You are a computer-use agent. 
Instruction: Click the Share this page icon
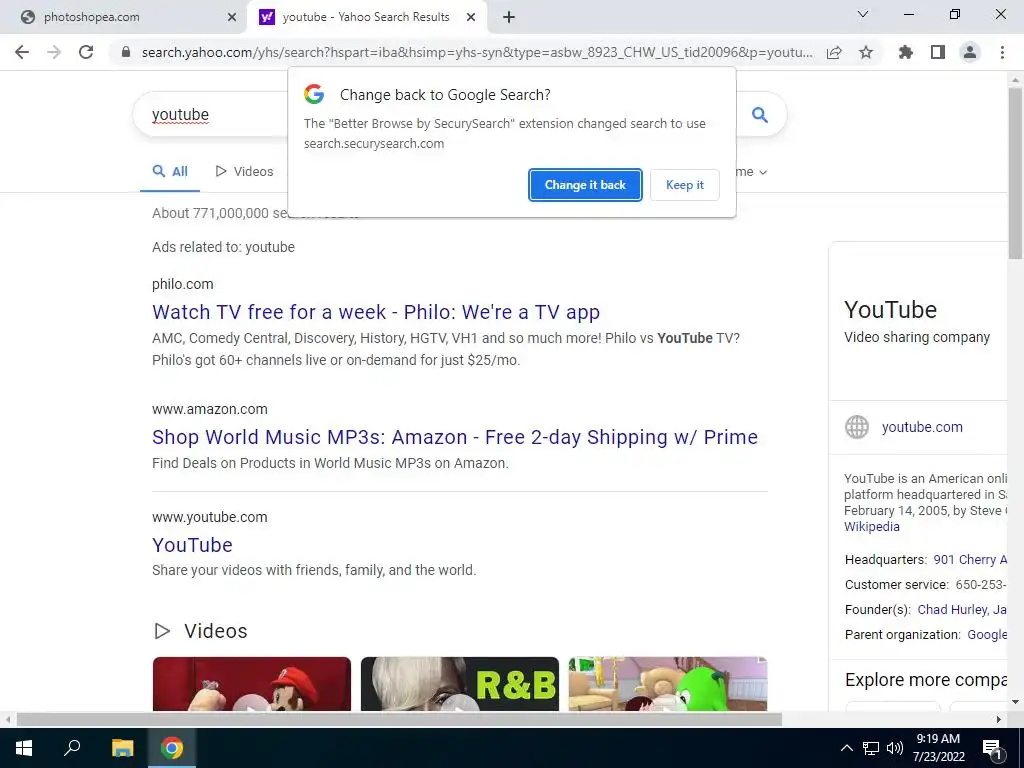(834, 52)
